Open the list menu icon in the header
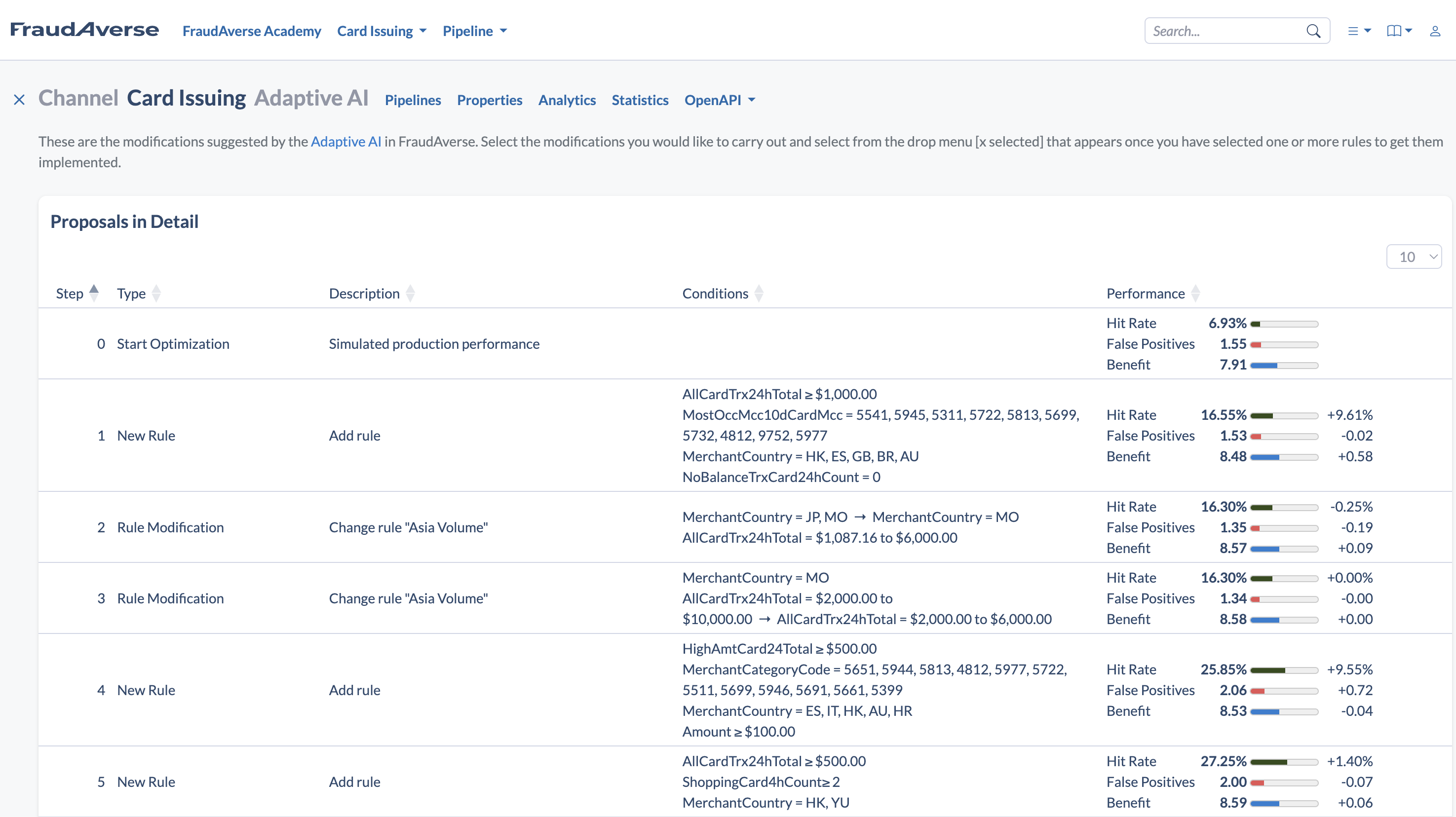 [1359, 31]
